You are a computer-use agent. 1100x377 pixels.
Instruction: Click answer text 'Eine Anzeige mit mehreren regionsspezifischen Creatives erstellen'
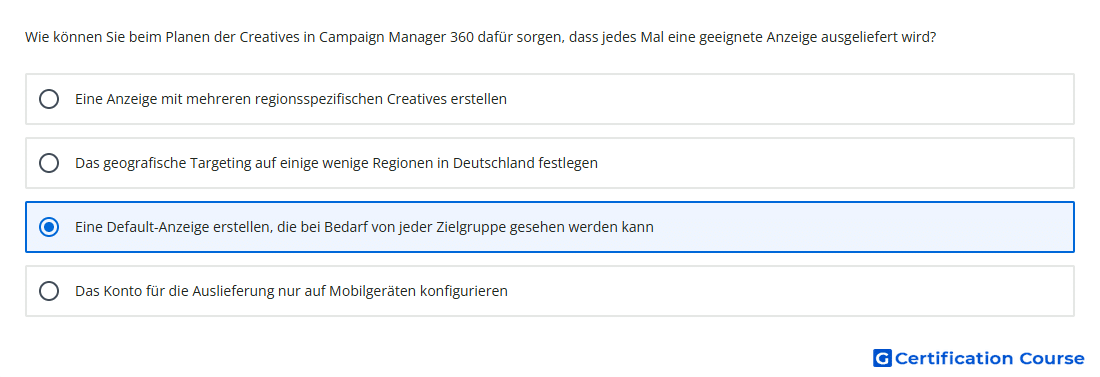291,99
